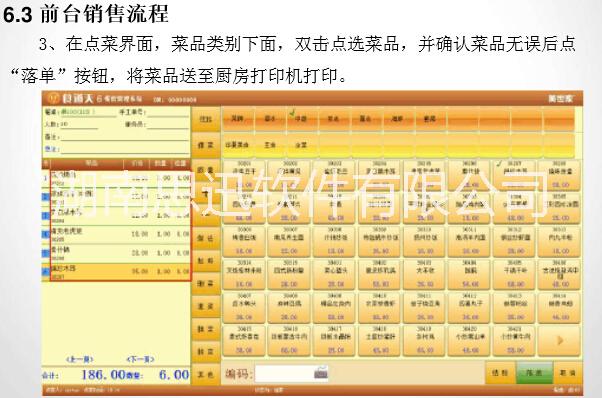Go to next dish page with arrow button
The height and width of the screenshot is (398, 602).
coord(560,340)
